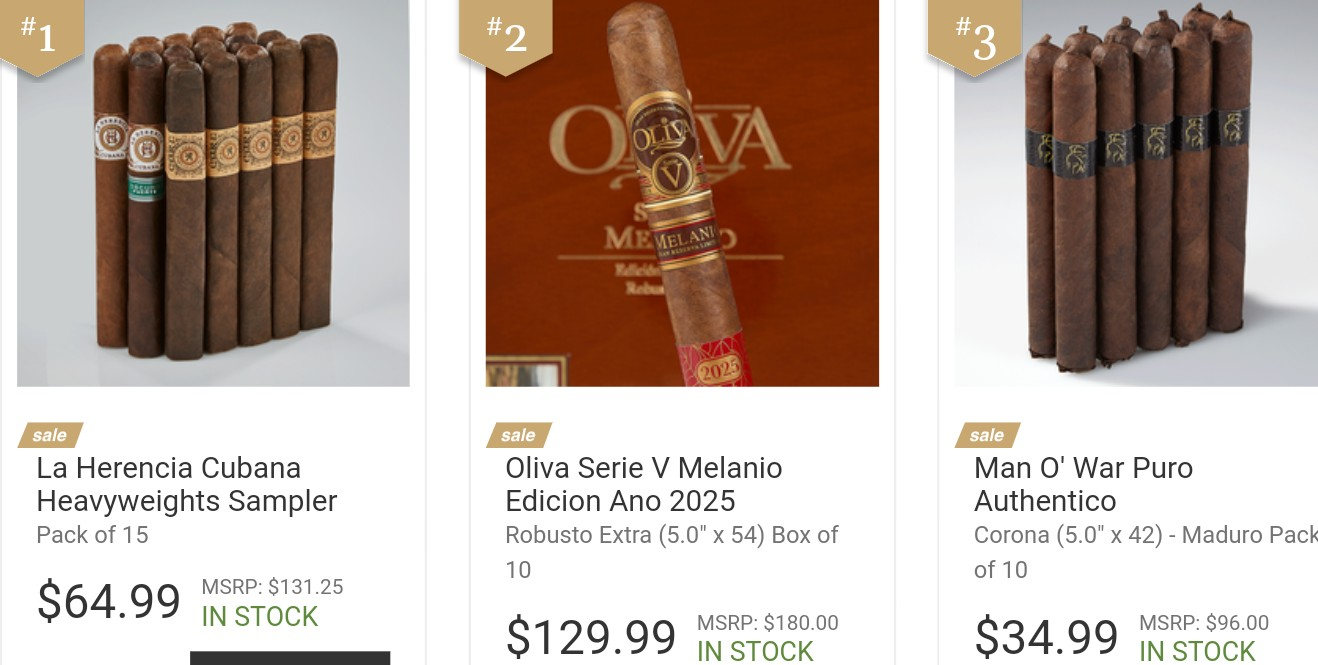1318x665 pixels.
Task: Click the sale tag on Man O' War
Action: [987, 435]
